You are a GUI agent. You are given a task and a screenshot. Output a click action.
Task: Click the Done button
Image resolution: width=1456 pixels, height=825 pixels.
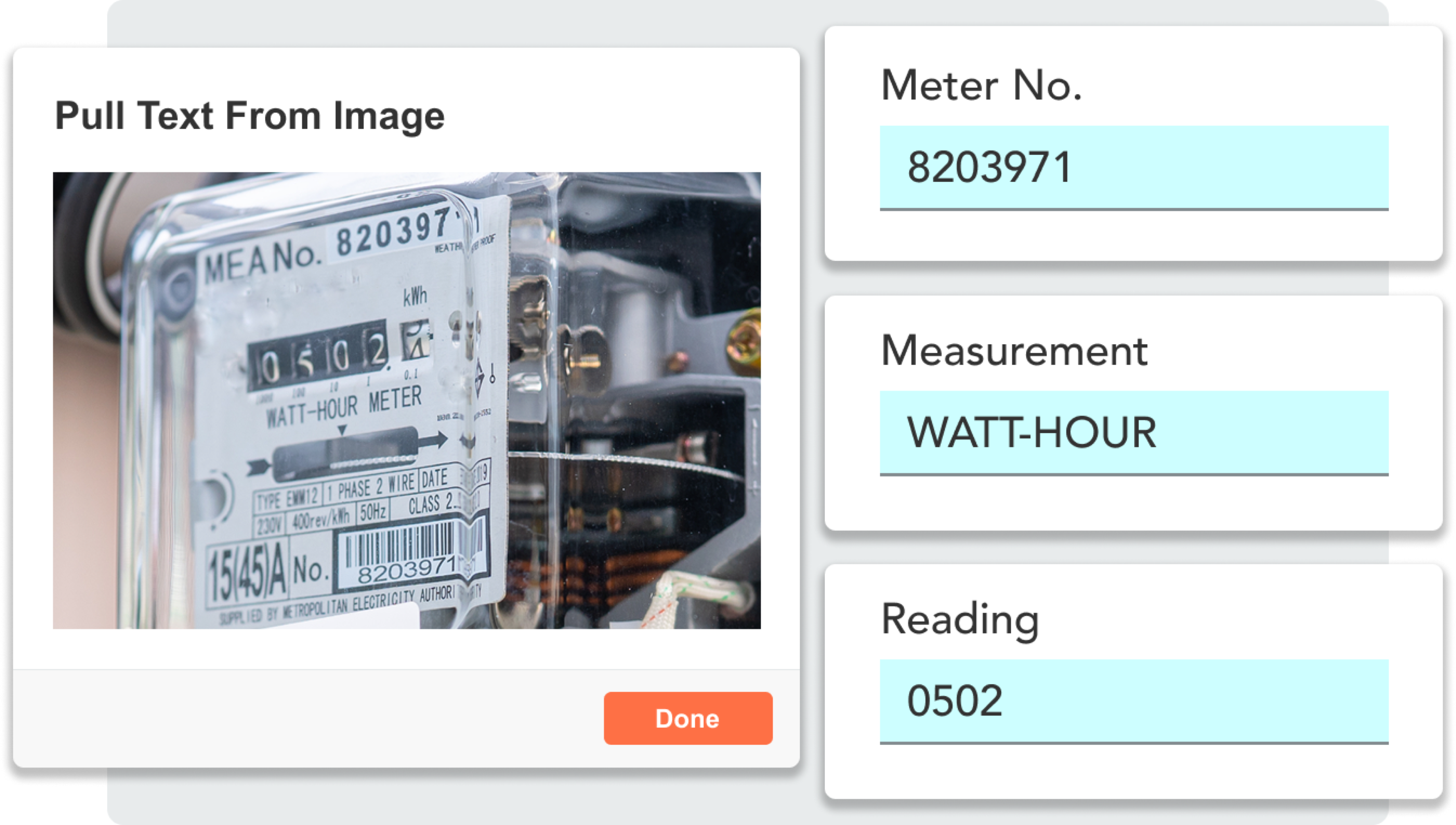tap(687, 718)
